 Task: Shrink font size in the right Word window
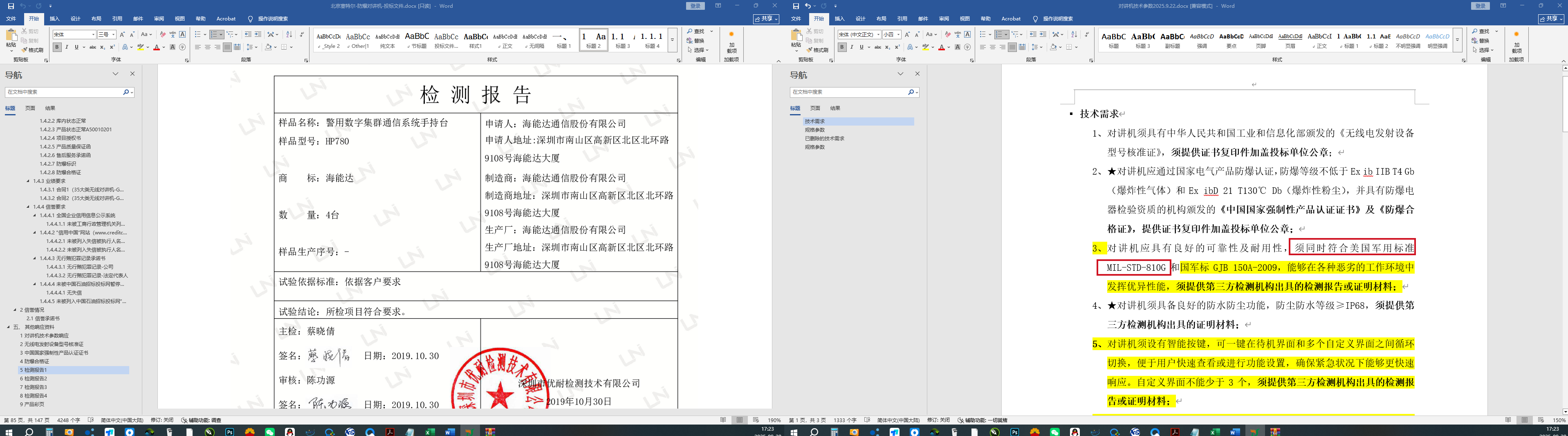917,35
